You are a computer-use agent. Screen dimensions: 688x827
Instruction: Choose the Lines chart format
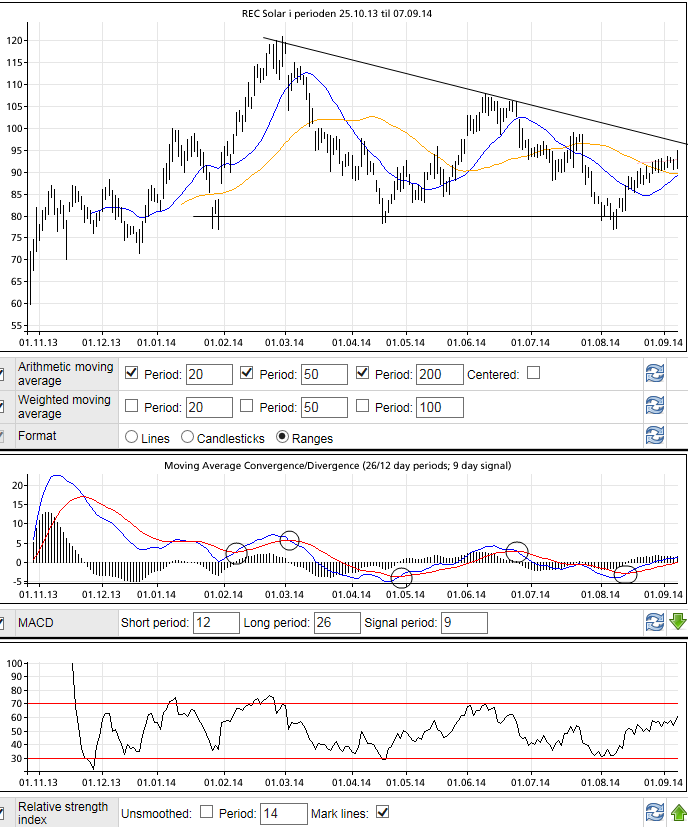tap(130, 437)
